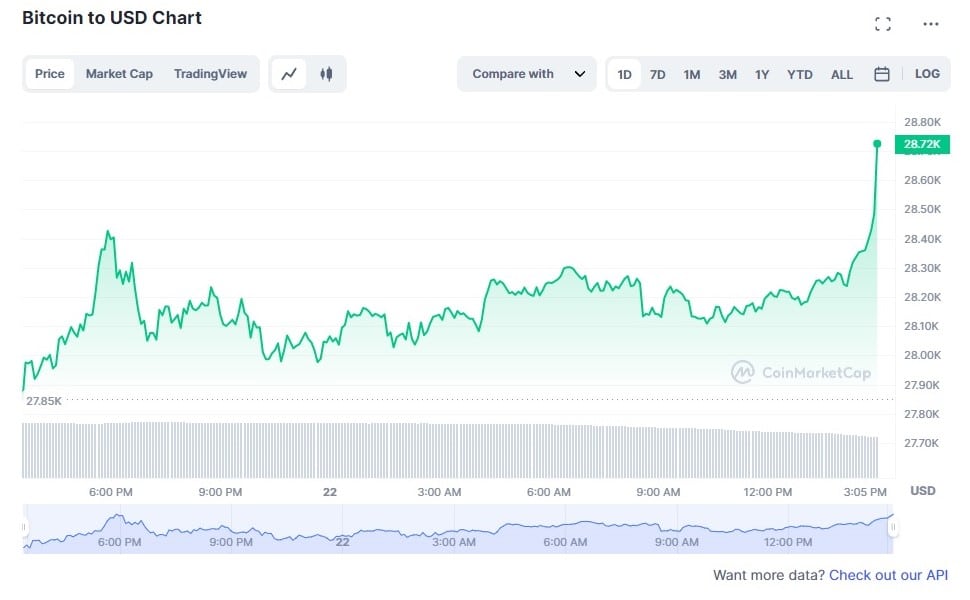Switch to line chart view

click(x=289, y=74)
